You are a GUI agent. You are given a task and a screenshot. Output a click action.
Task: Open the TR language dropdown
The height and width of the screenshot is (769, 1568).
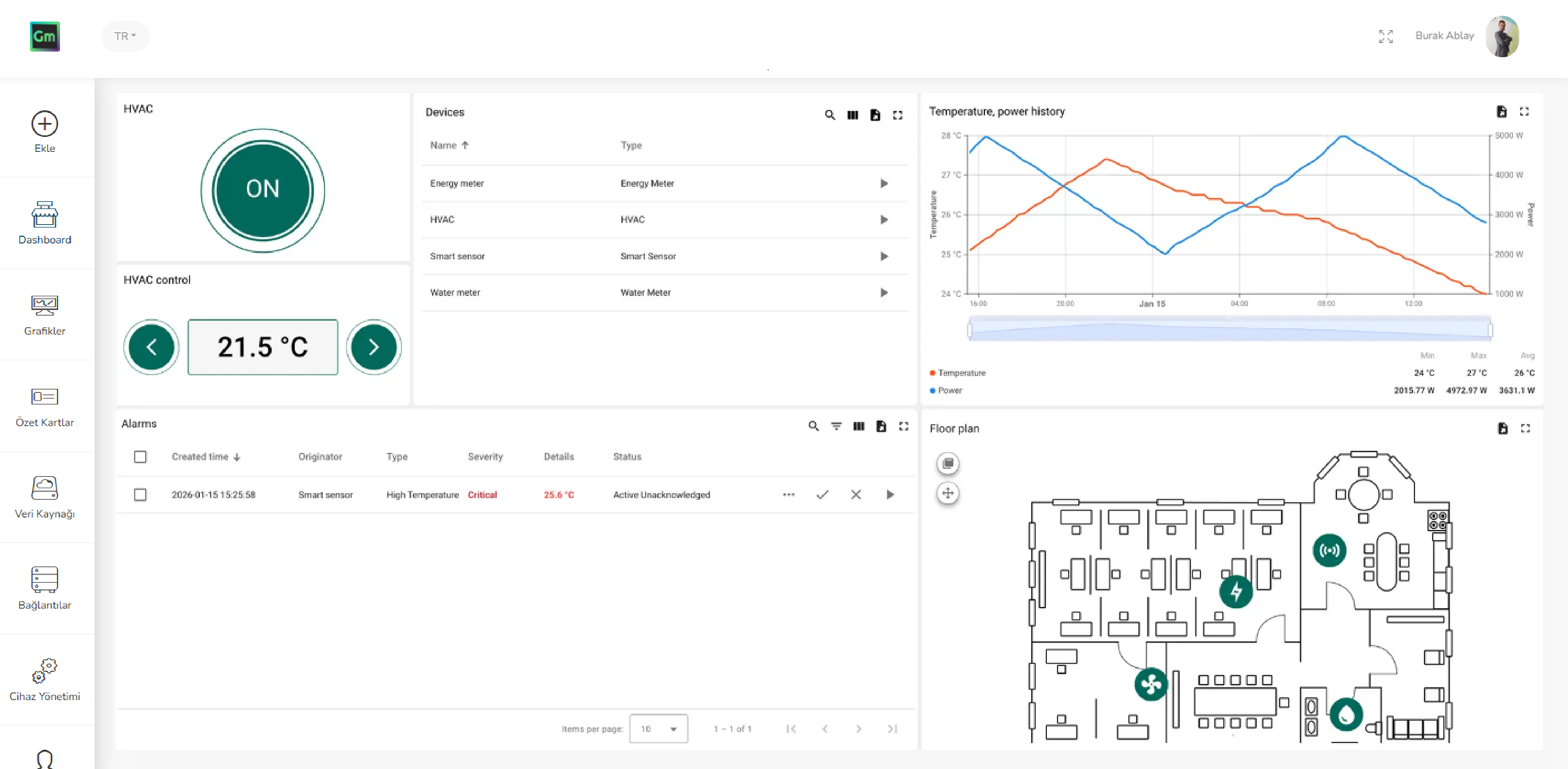[x=125, y=36]
